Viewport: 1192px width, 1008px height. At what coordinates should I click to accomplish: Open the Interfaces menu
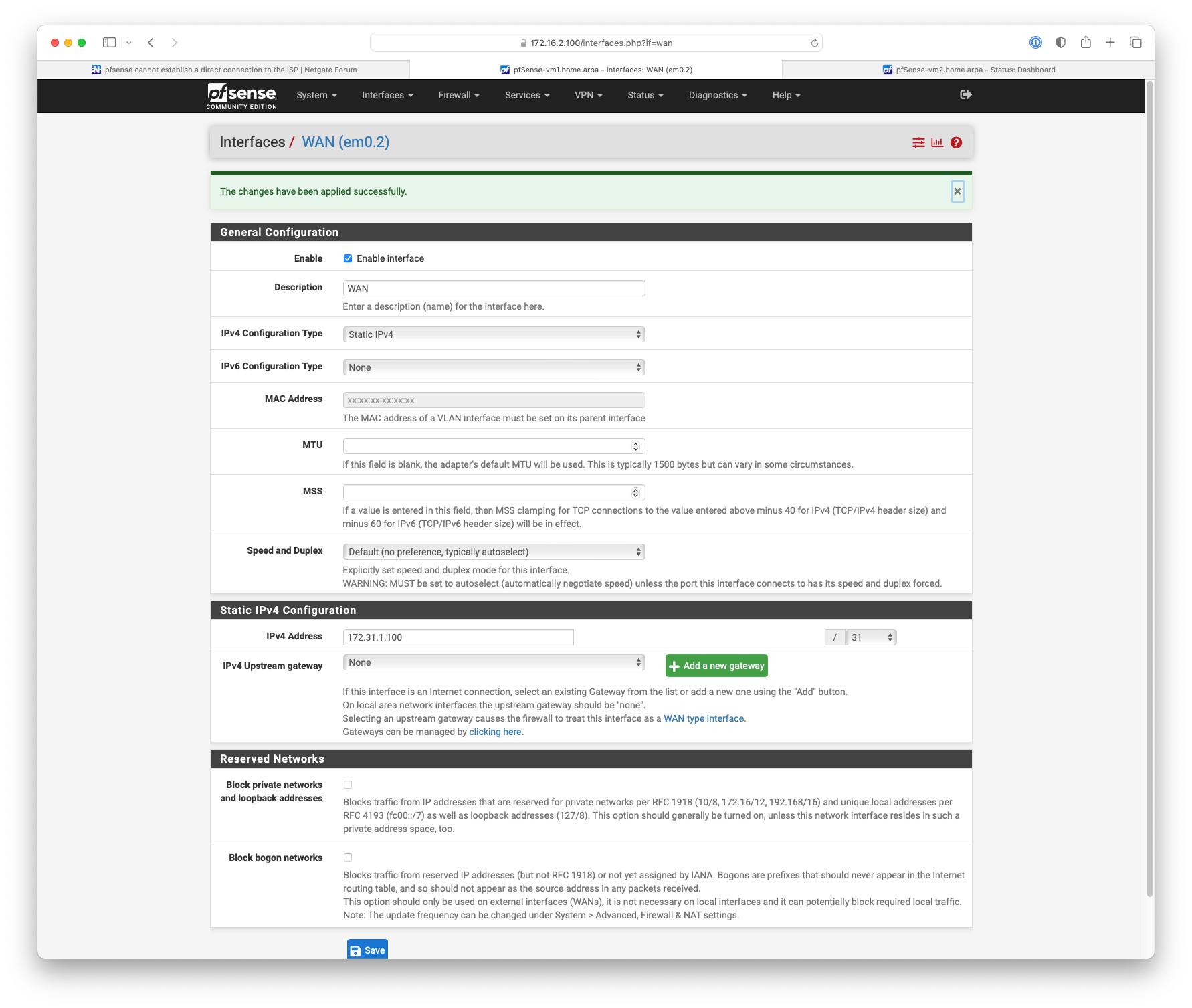tap(387, 95)
